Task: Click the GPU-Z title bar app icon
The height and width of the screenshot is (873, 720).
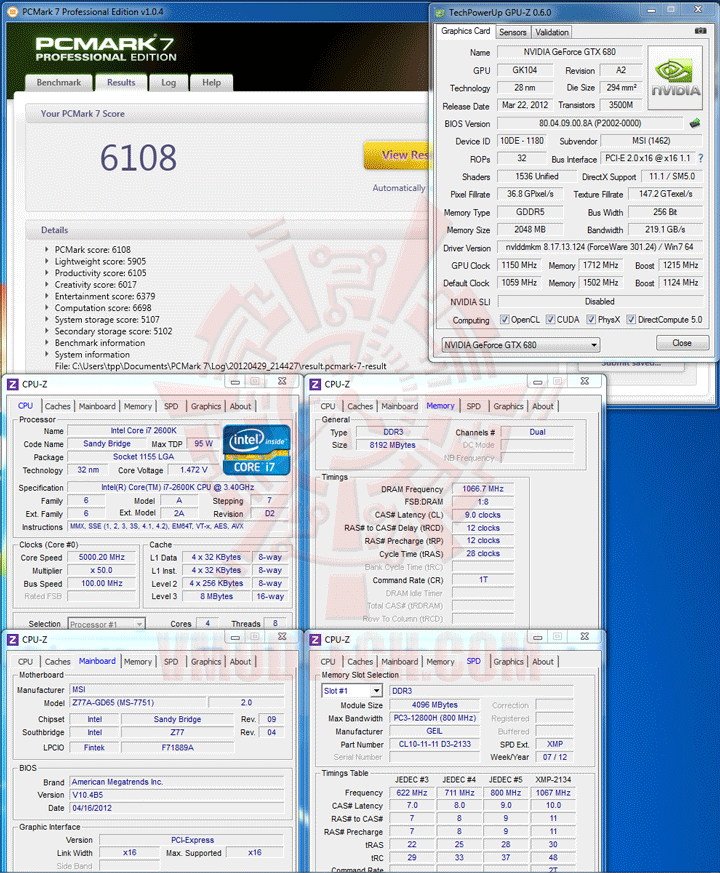Action: pos(440,12)
